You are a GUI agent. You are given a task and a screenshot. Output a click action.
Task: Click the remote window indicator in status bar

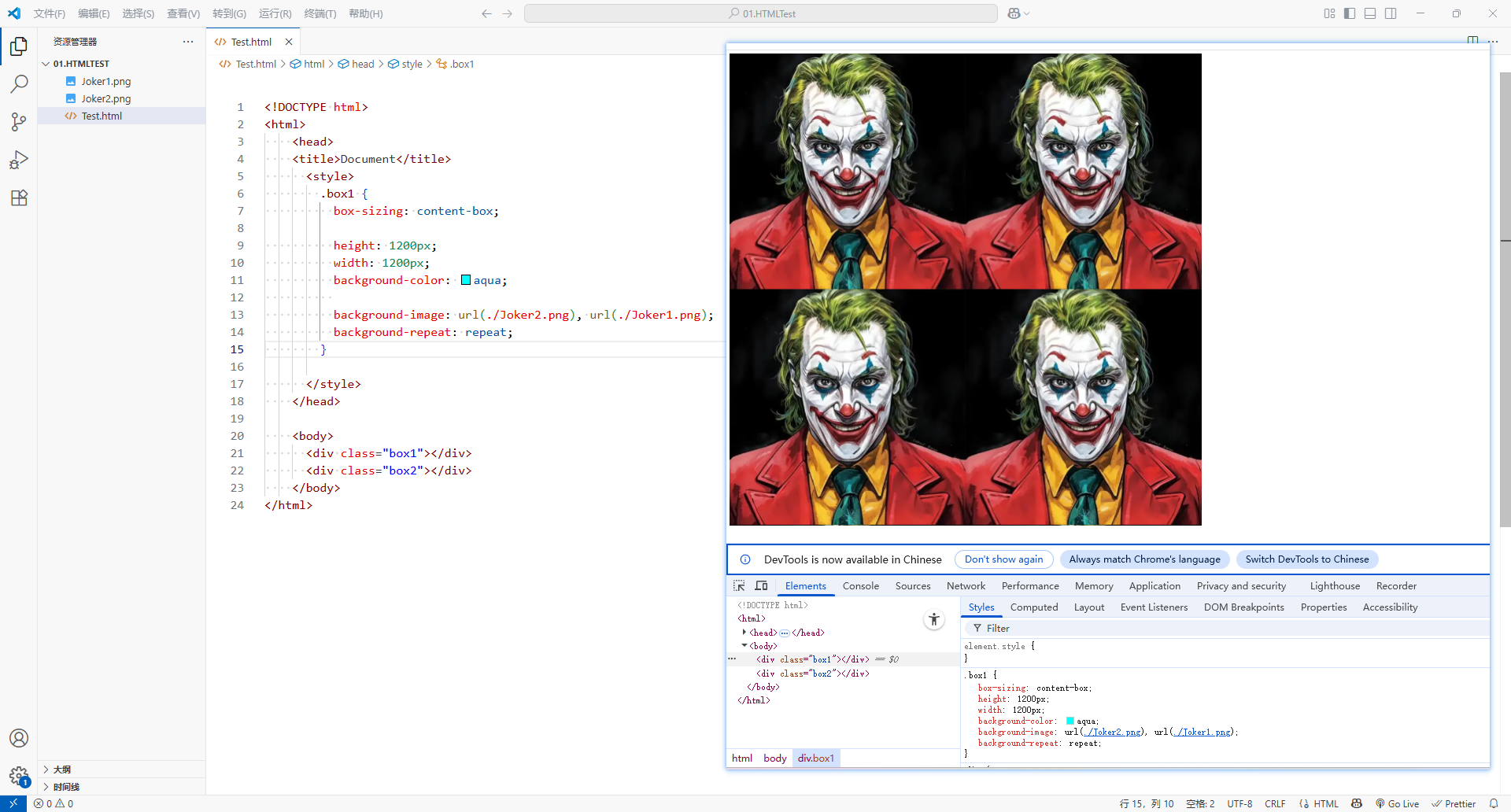13,803
